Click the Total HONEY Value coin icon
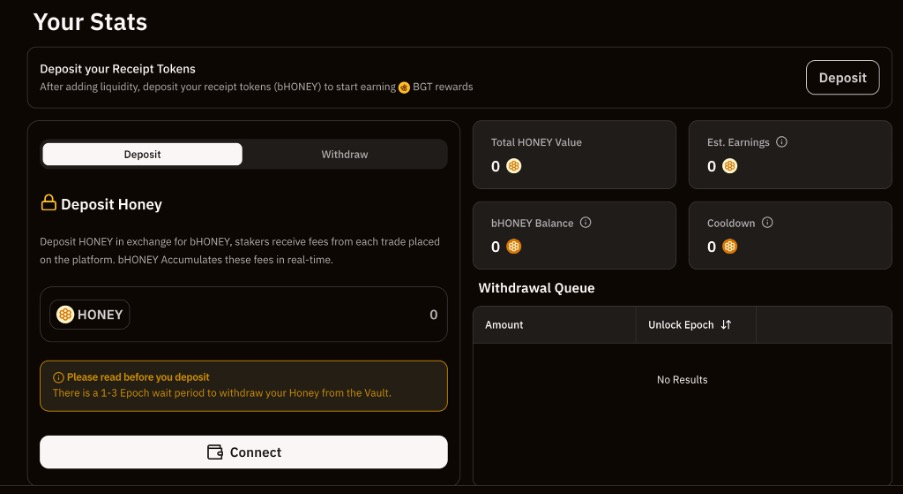This screenshot has height=494, width=904. coord(514,167)
